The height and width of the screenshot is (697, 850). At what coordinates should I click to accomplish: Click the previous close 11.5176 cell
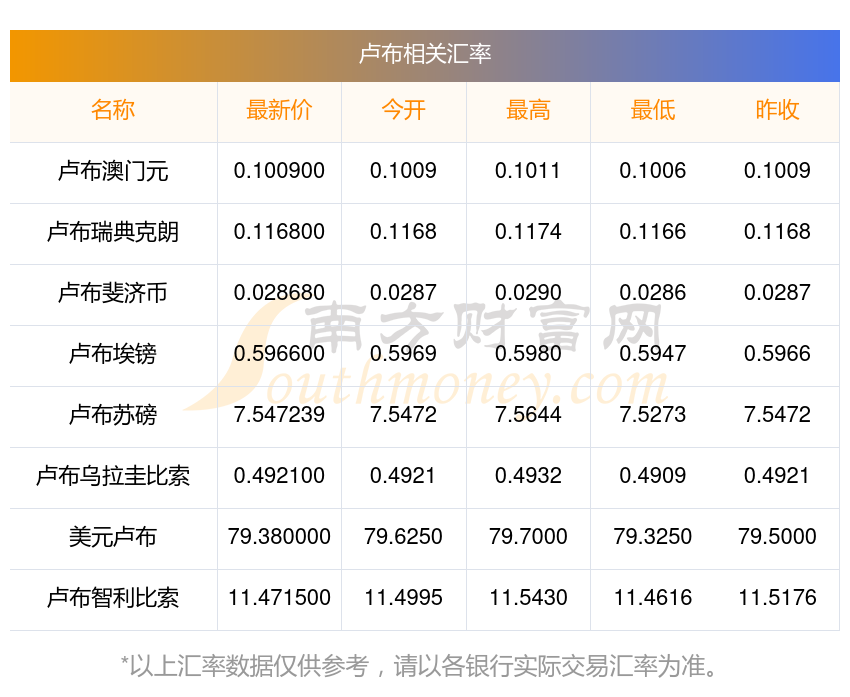[x=777, y=598]
